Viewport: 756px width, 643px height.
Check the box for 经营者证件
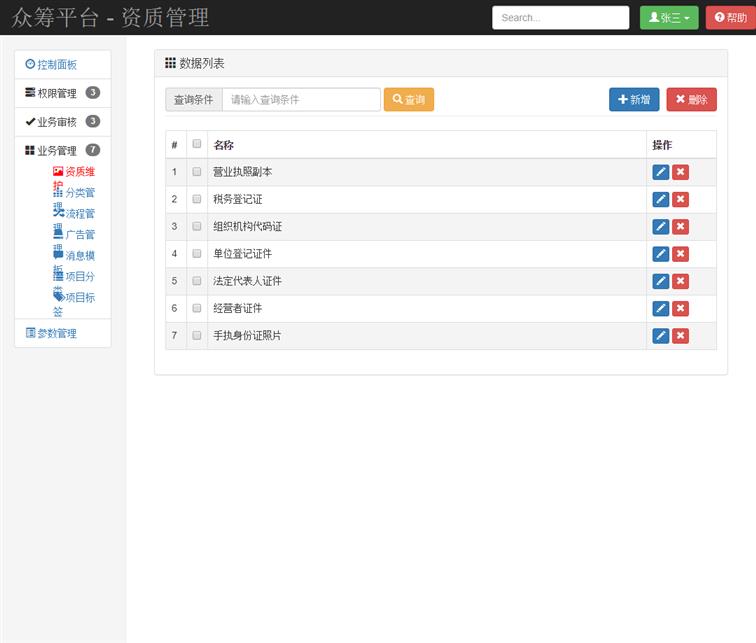[197, 308]
